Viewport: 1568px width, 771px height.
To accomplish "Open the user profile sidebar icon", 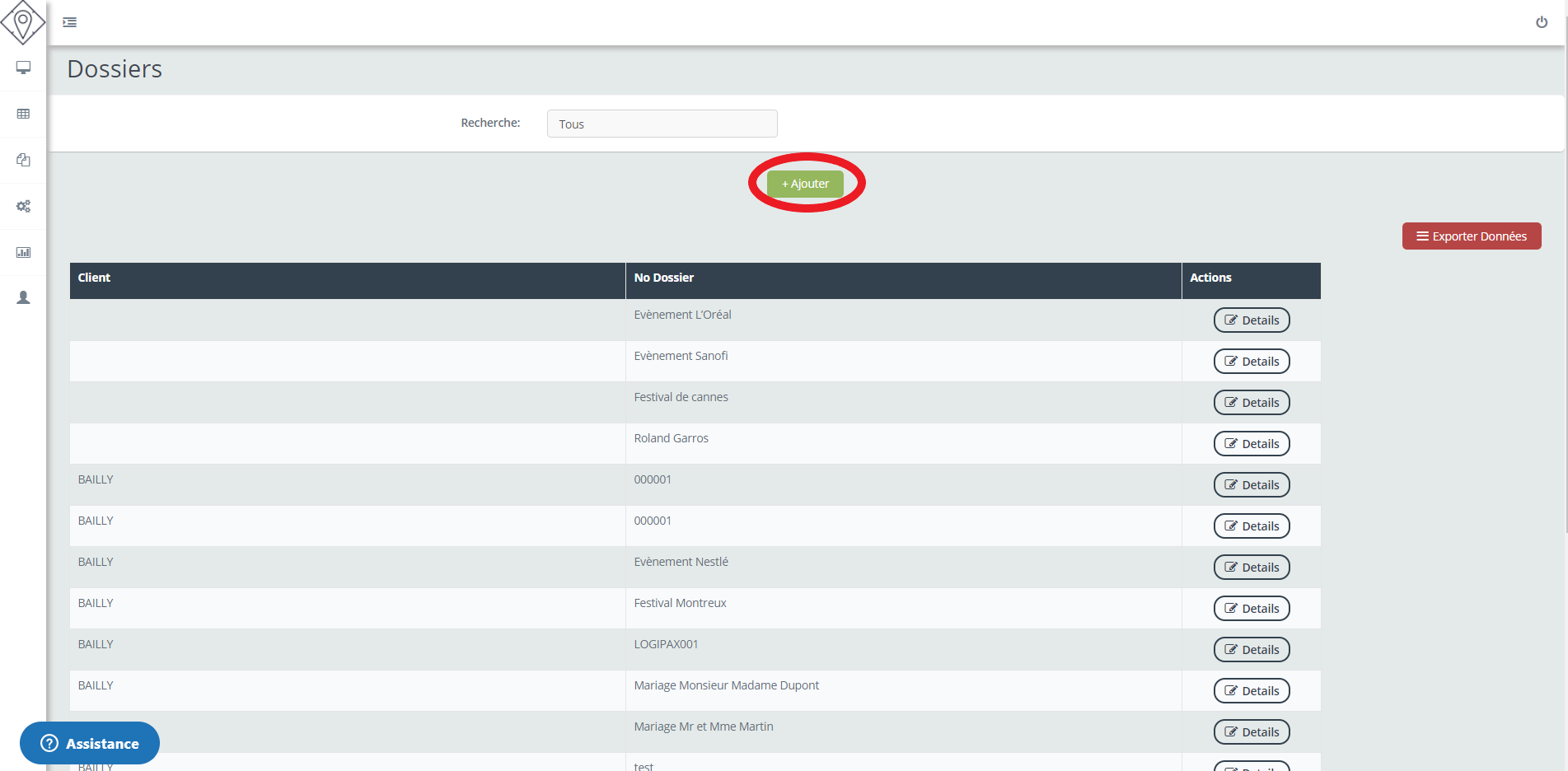I will (x=23, y=297).
